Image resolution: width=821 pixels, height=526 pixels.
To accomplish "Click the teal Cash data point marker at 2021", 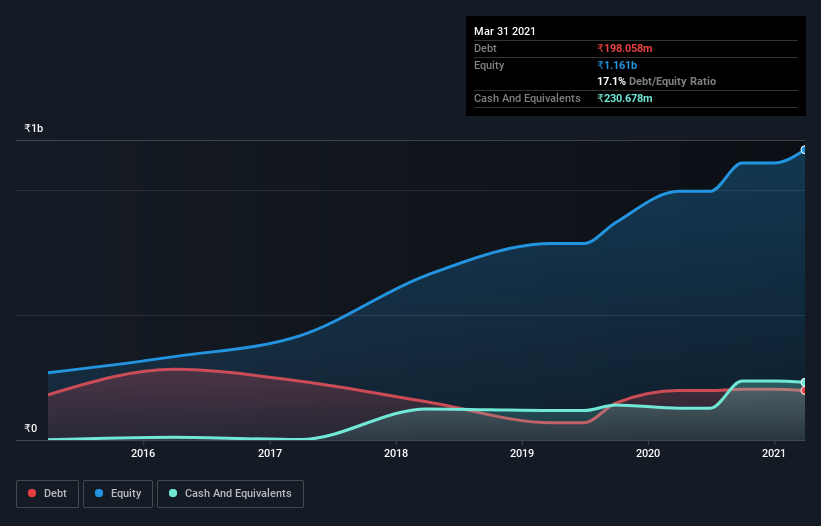I will pos(804,382).
